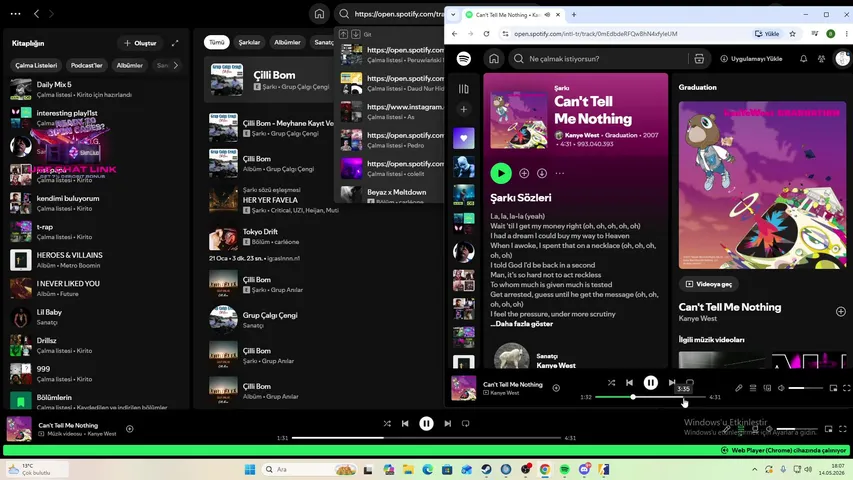Select Şarkılar search filter tab
Screen dimensions: 853x480
(249, 42)
